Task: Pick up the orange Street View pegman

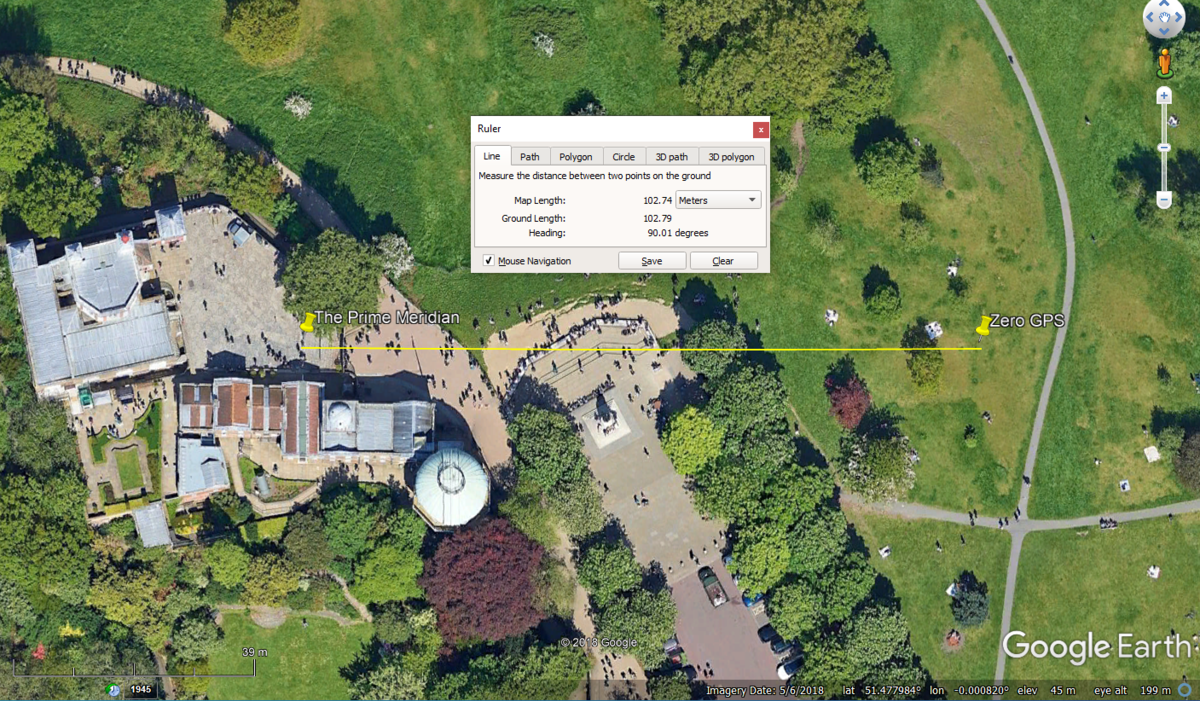Action: point(1164,63)
